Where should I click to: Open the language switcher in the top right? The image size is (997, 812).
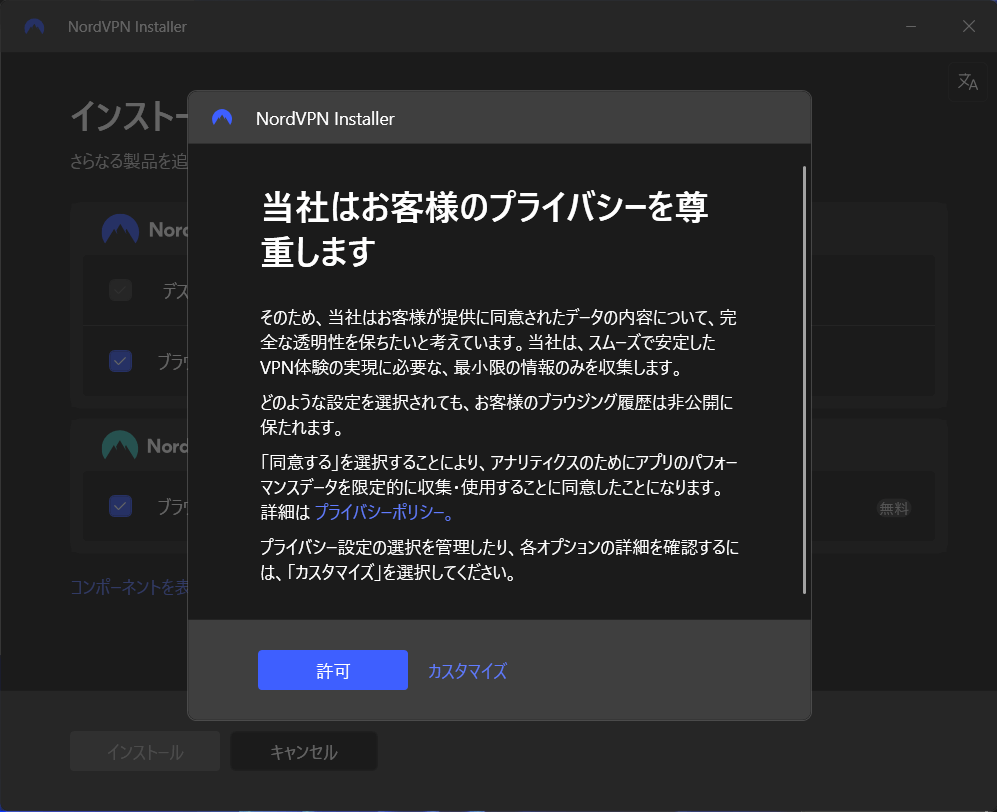[966, 81]
